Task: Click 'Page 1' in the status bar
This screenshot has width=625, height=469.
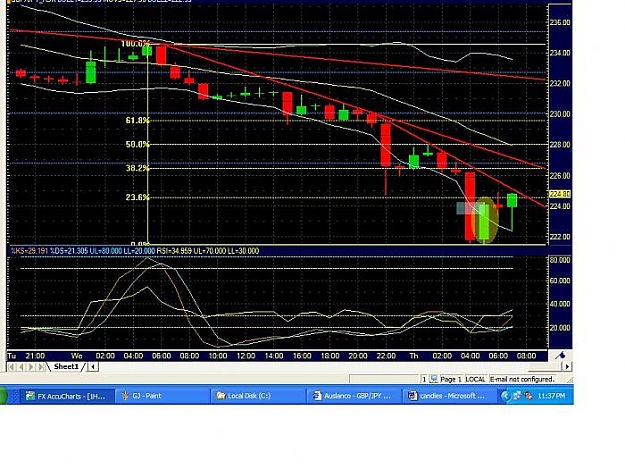Action: pyautogui.click(x=451, y=379)
